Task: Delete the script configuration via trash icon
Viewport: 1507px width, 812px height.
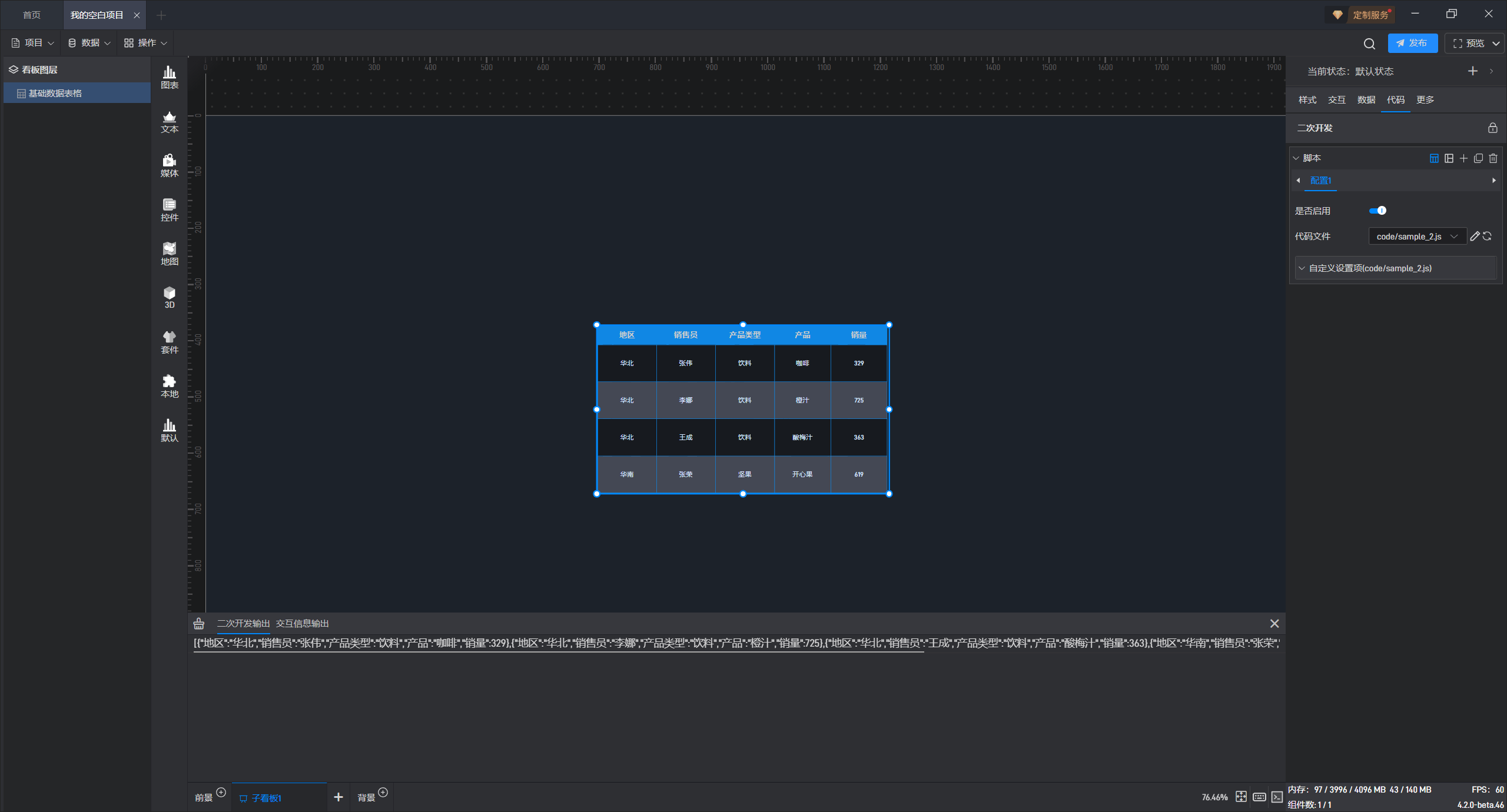Action: (x=1493, y=158)
